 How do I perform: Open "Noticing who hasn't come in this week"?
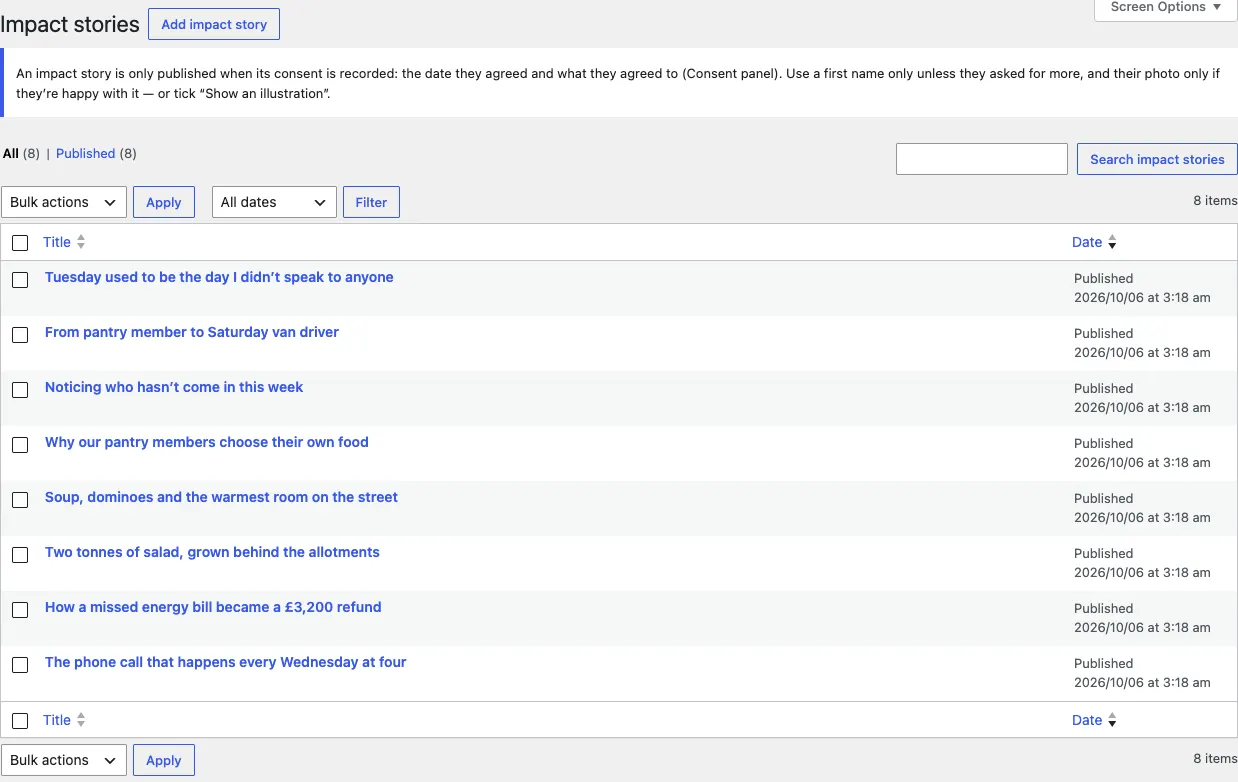click(x=174, y=387)
